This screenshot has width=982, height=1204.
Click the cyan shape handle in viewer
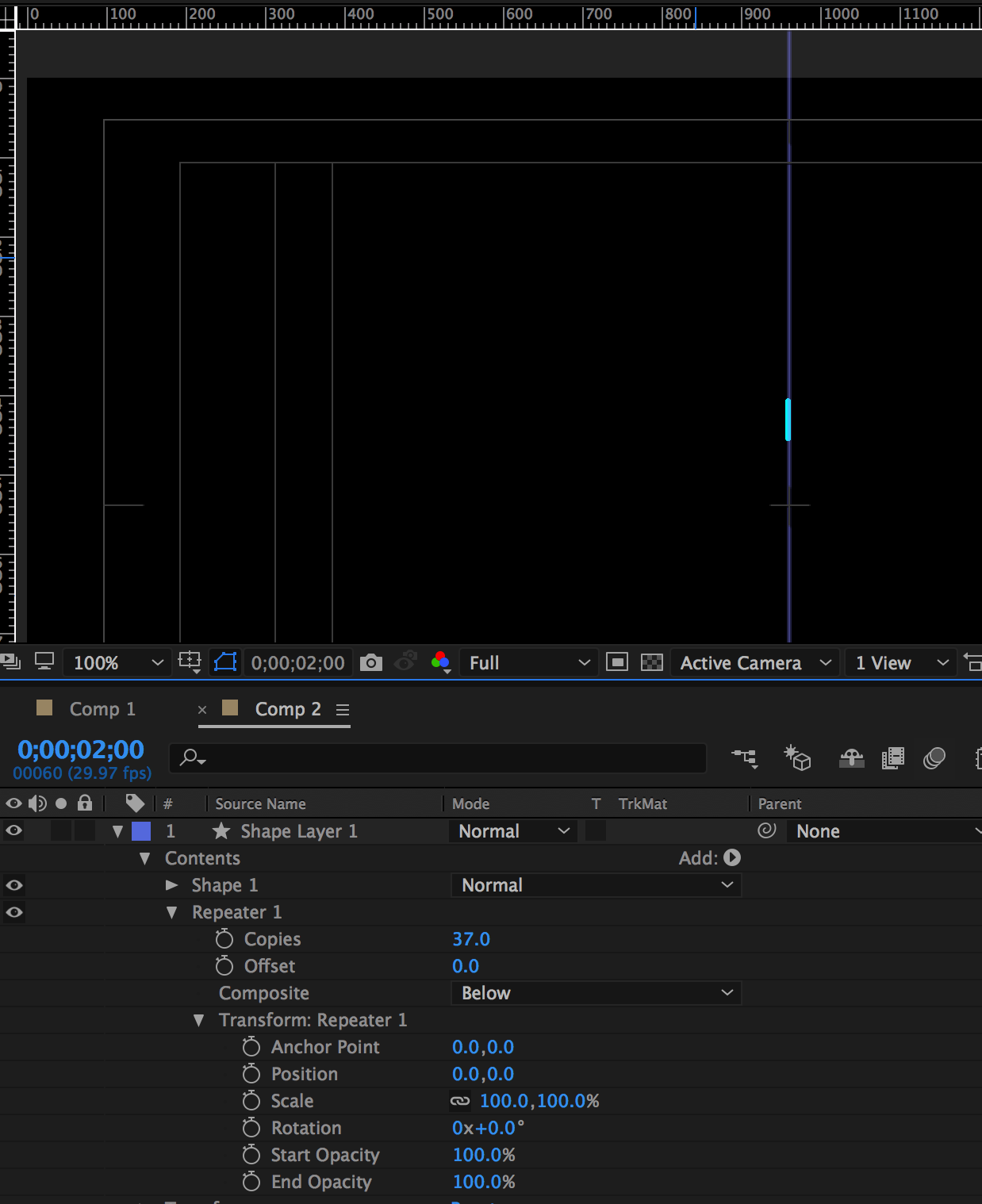tap(788, 420)
